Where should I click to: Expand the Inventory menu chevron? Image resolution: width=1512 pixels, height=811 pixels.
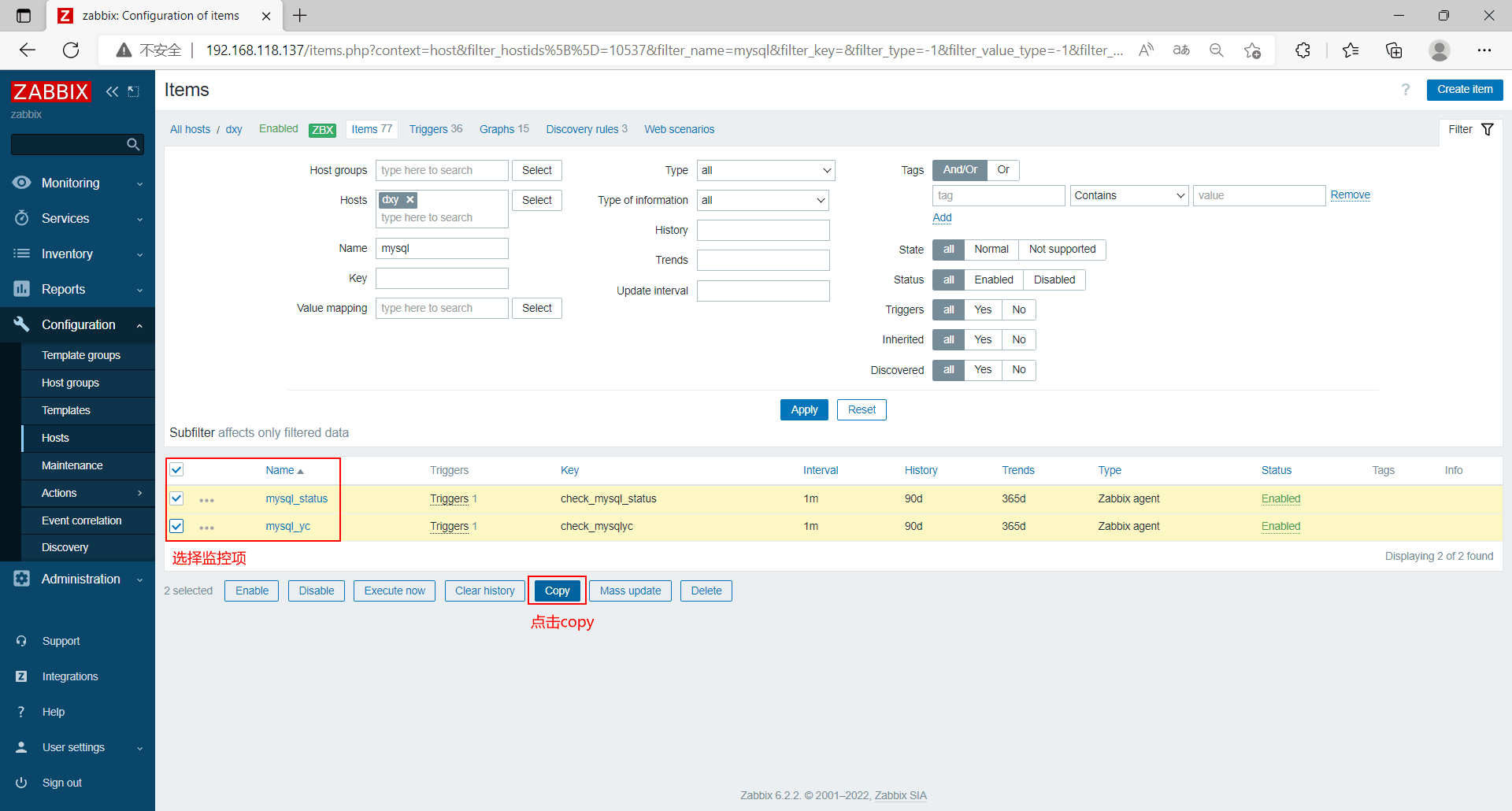click(140, 254)
